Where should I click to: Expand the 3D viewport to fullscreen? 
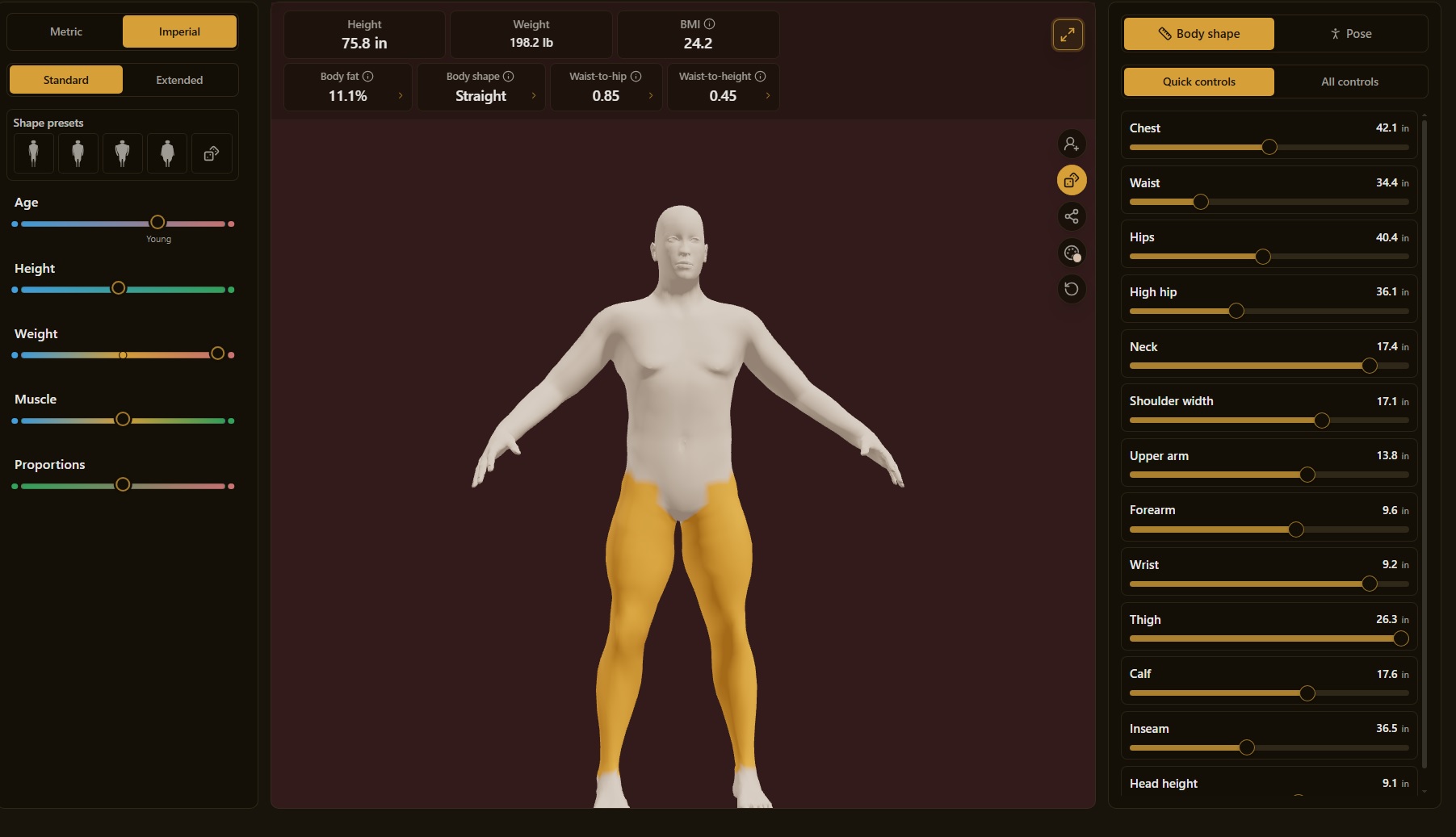[x=1068, y=35]
